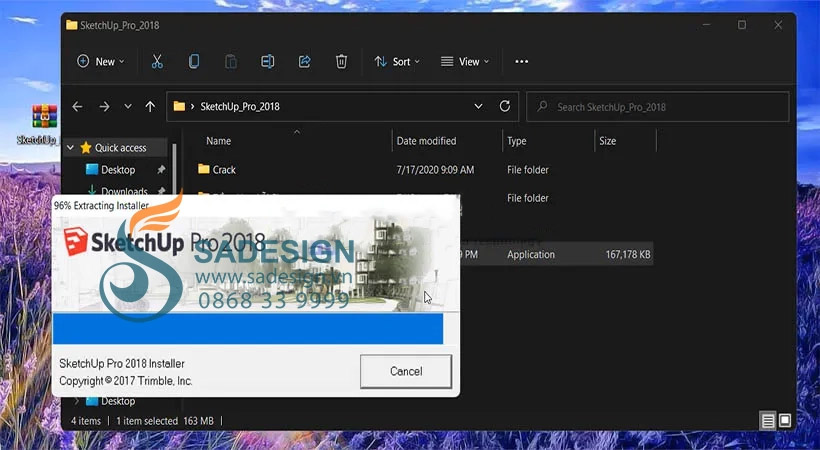
Task: Select the lower Desktop sidebar entry
Action: (118, 401)
